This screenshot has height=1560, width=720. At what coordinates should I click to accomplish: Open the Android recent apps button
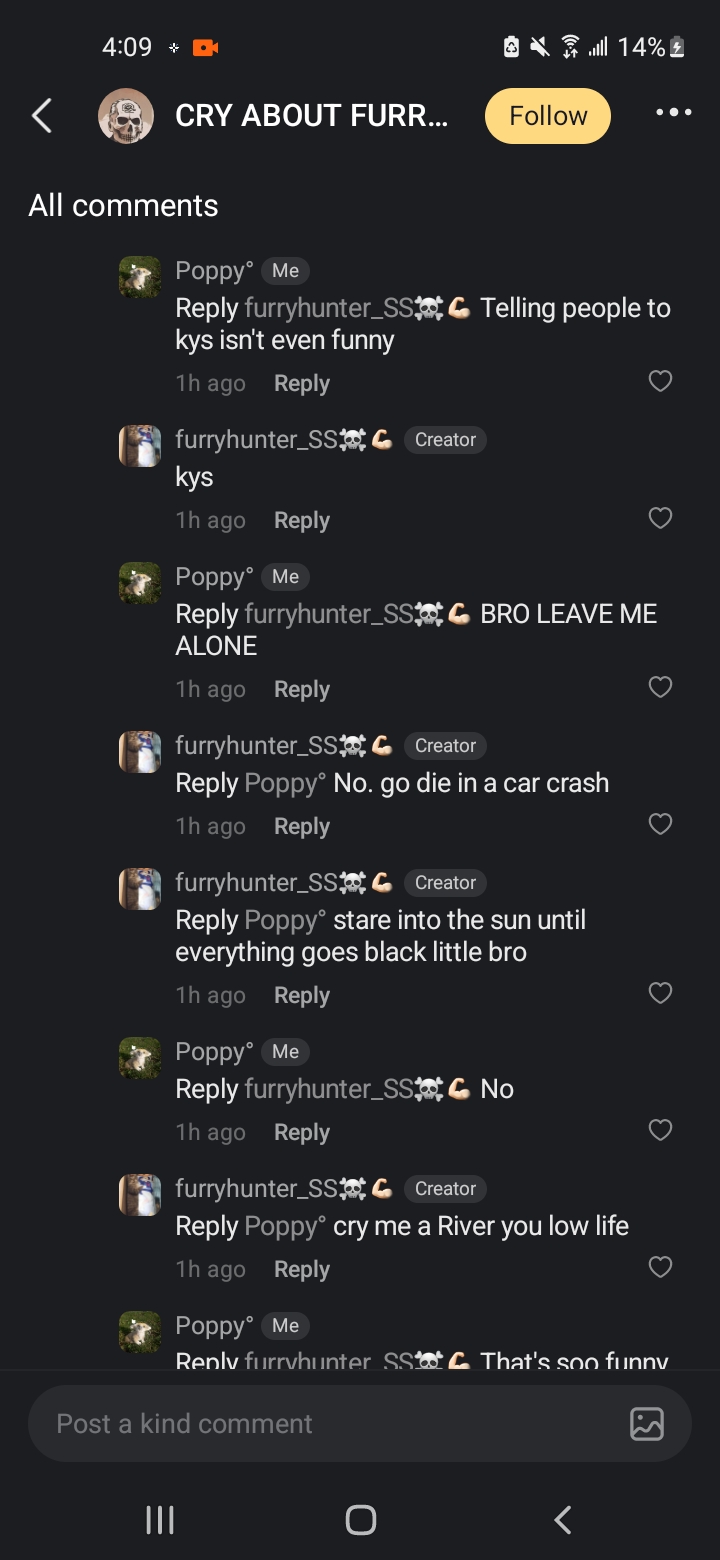[x=160, y=1520]
